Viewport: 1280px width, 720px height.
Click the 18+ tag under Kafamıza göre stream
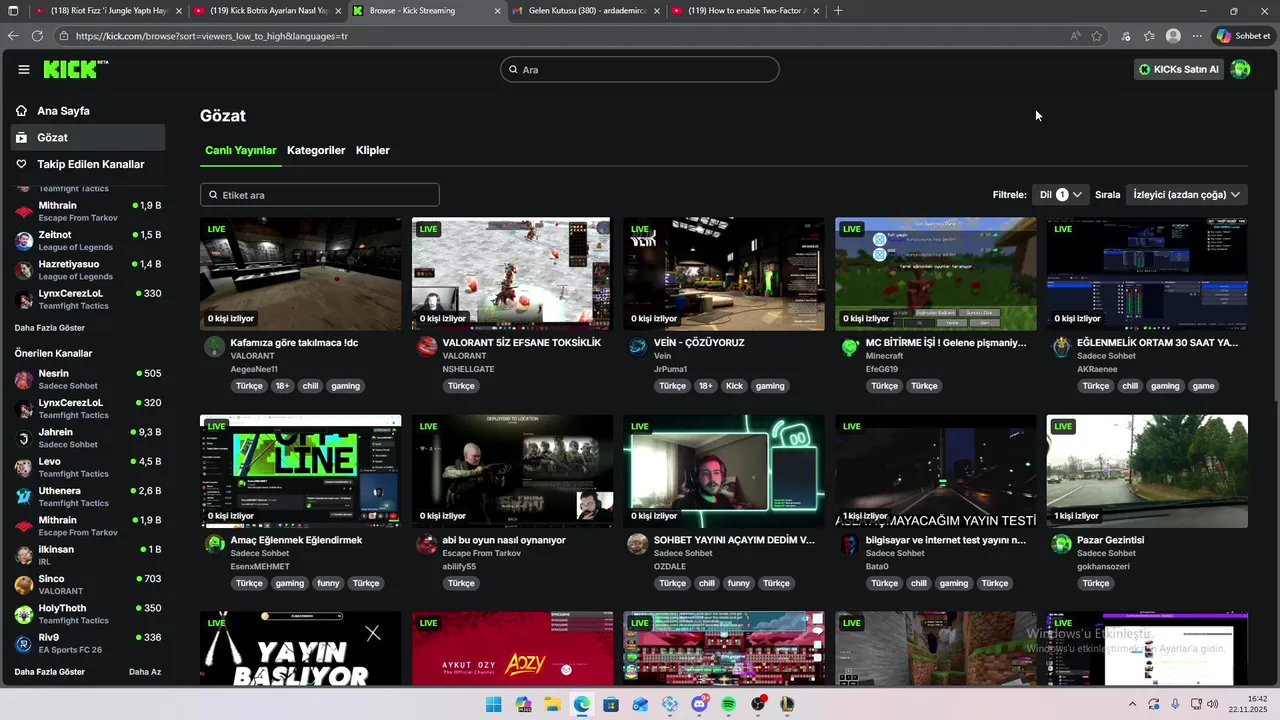282,386
